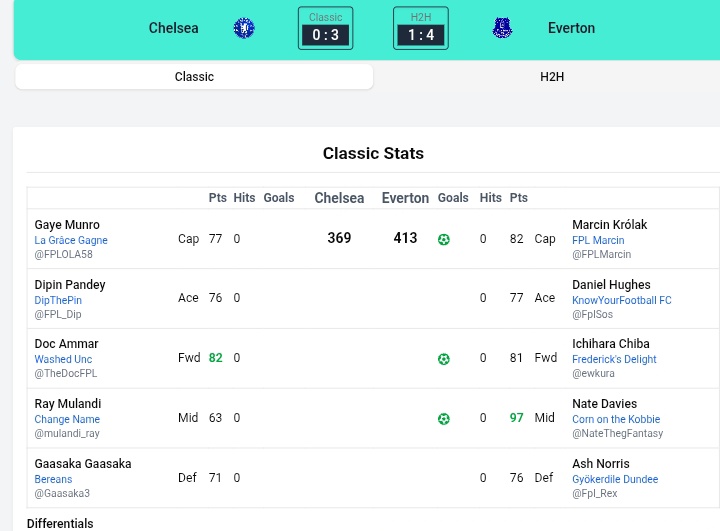
Task: Click the name Doc Ammar
Action: pyautogui.click(x=67, y=344)
